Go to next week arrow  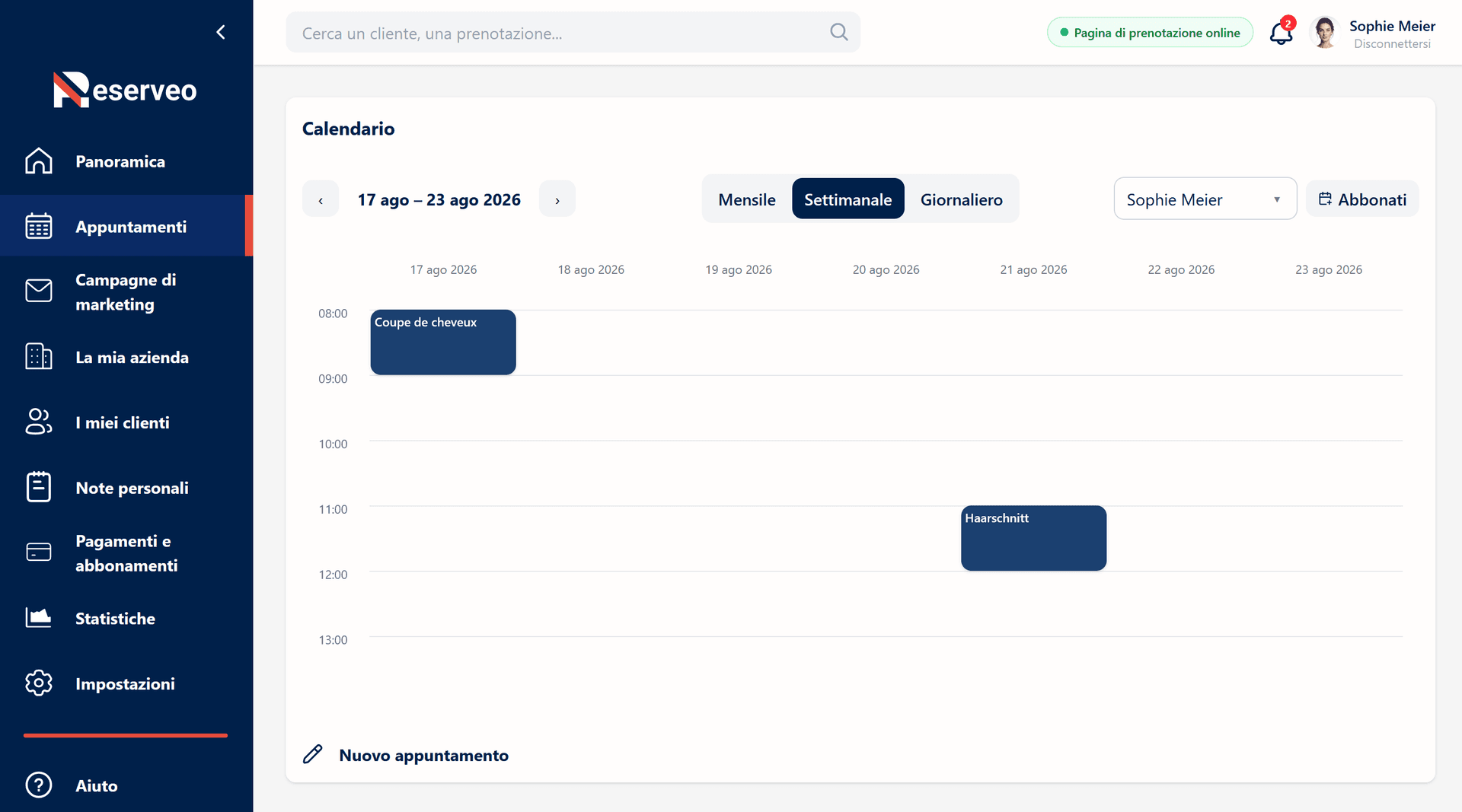[x=557, y=199]
